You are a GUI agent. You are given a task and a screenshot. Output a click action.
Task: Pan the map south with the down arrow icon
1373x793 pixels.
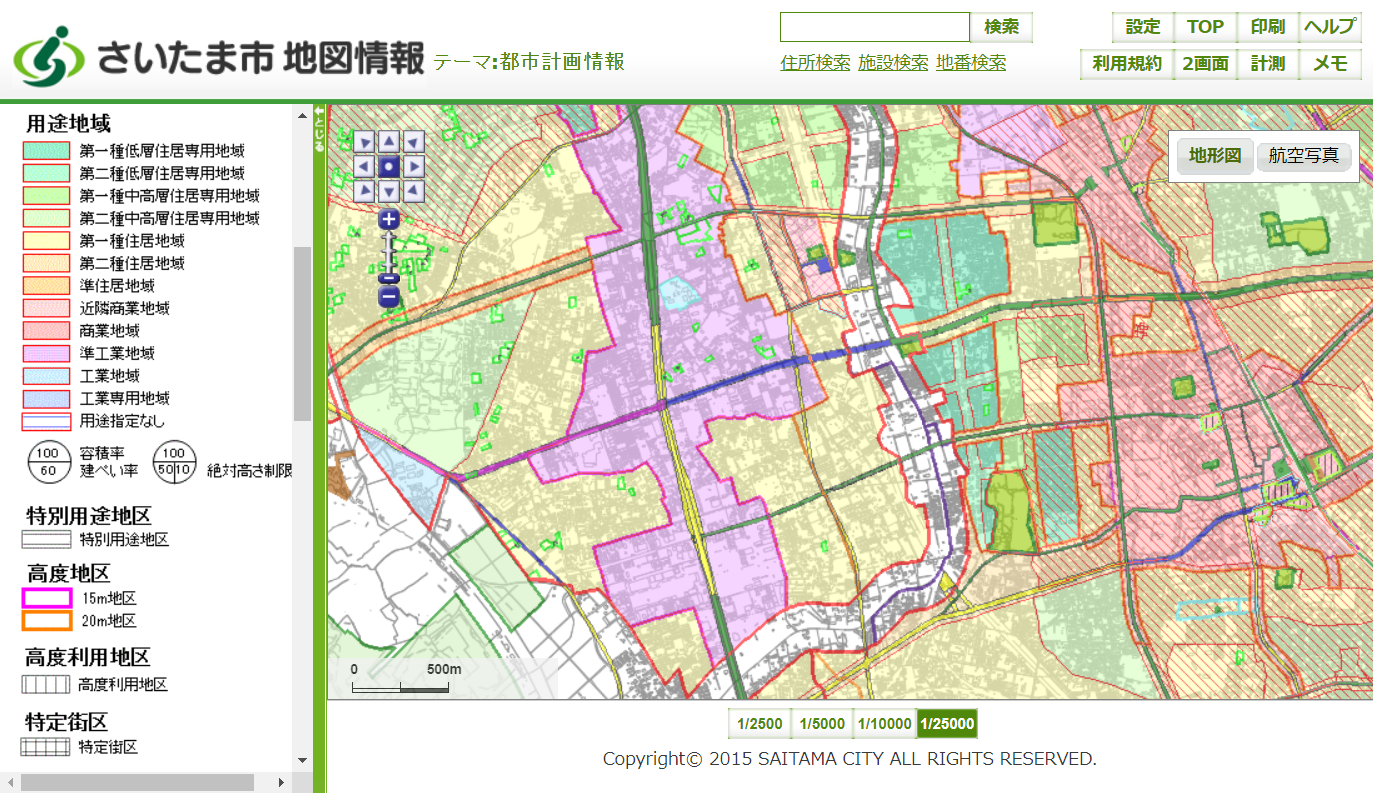coord(388,190)
